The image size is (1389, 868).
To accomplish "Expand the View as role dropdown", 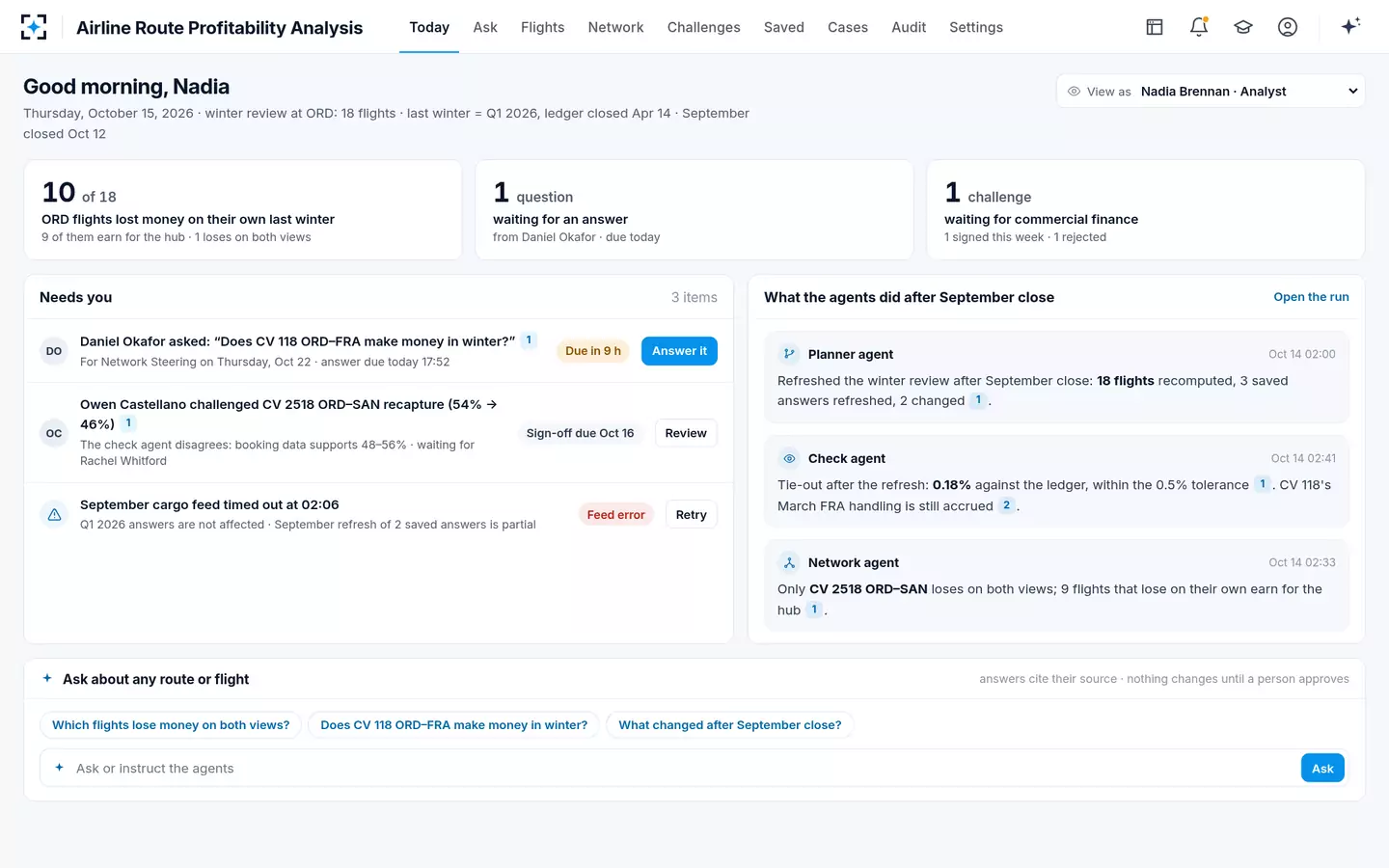I will click(1211, 91).
